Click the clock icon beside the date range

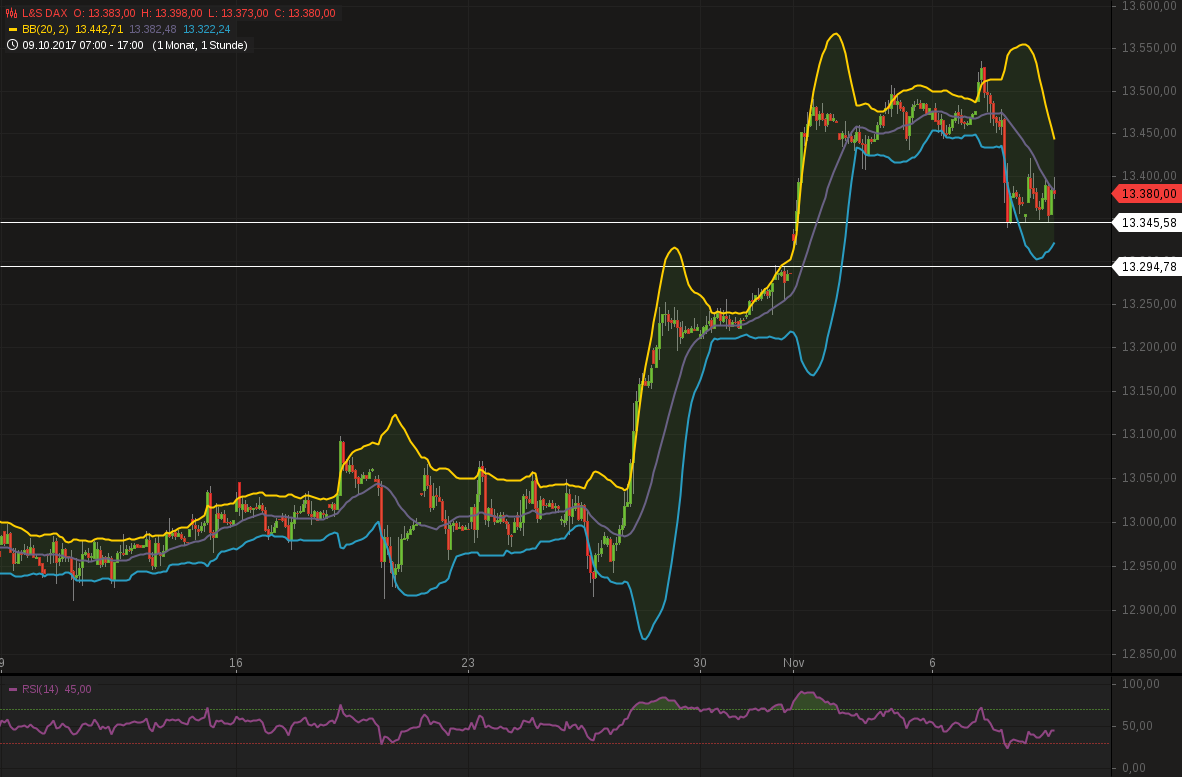click(12, 45)
